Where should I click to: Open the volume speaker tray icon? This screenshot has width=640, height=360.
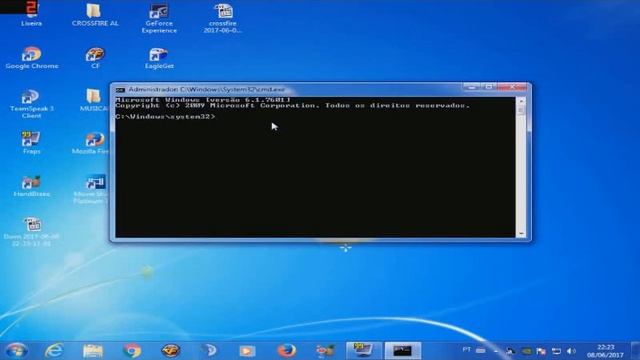(x=571, y=351)
